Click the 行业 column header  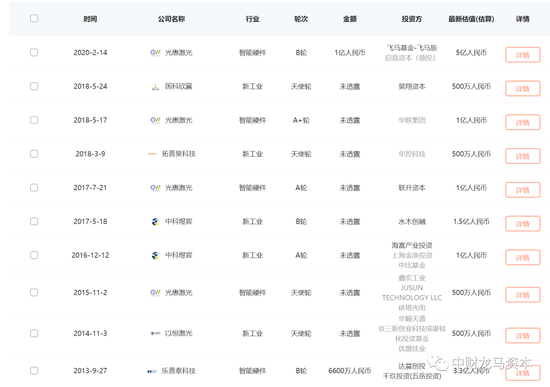[x=253, y=19]
